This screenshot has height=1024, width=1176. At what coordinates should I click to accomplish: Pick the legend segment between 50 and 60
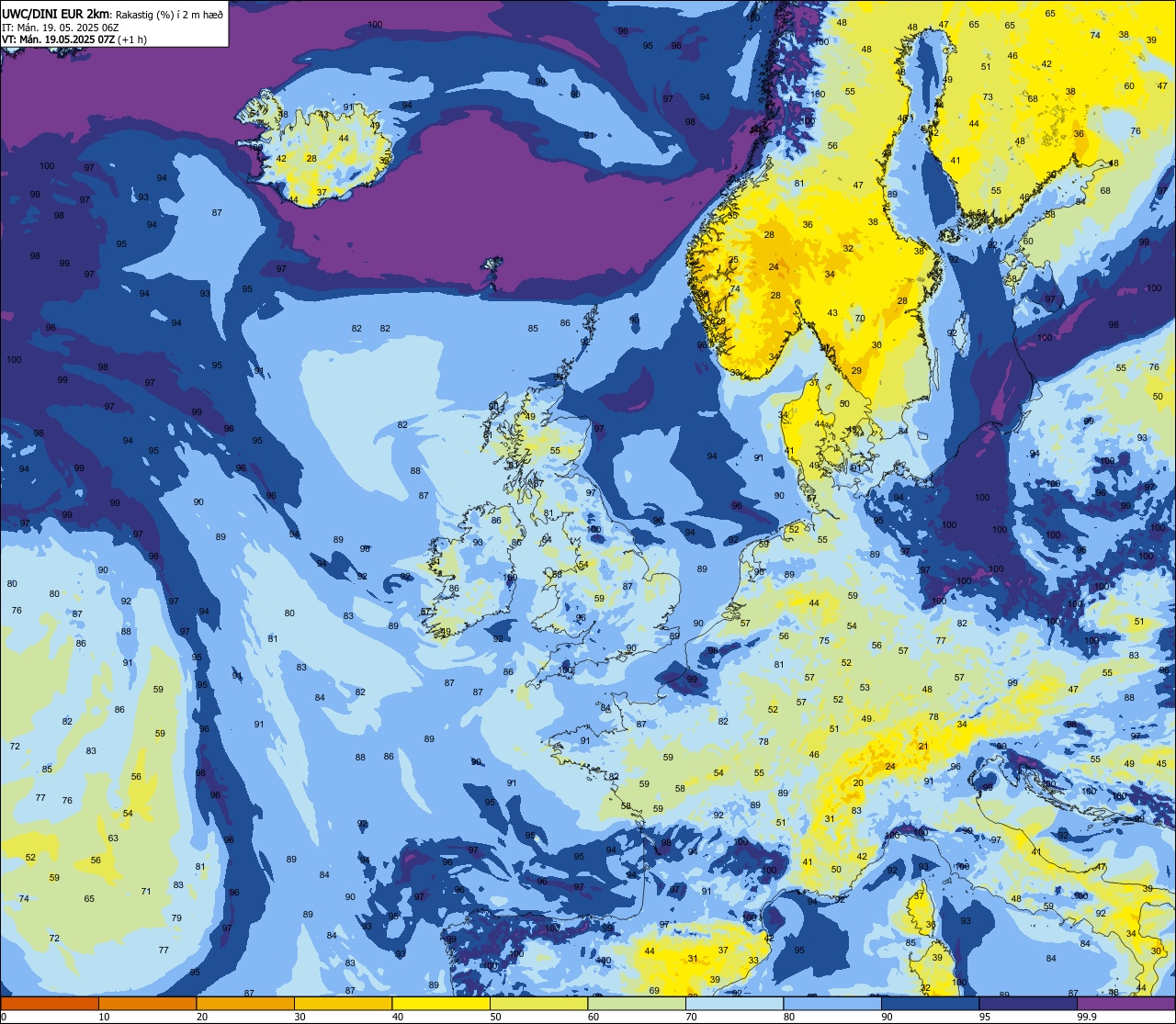[538, 1004]
